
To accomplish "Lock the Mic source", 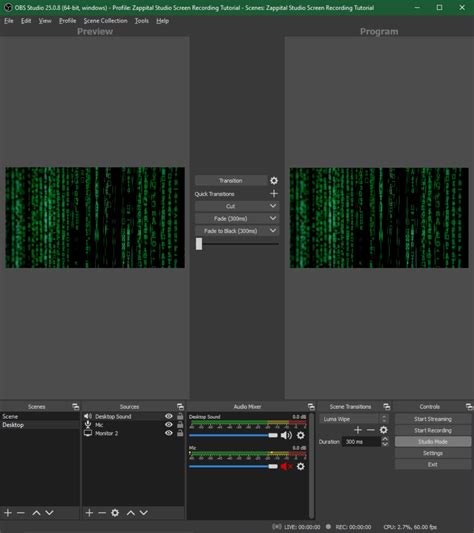I will tap(180, 425).
